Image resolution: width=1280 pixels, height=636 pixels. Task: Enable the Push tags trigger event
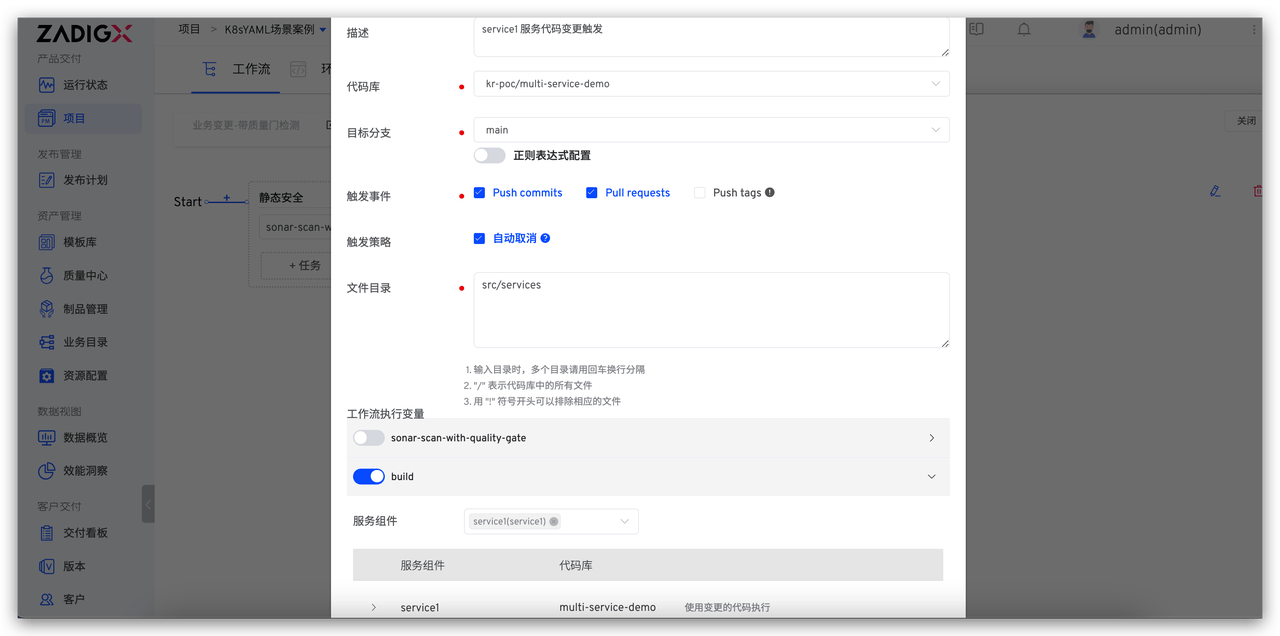pyautogui.click(x=697, y=192)
